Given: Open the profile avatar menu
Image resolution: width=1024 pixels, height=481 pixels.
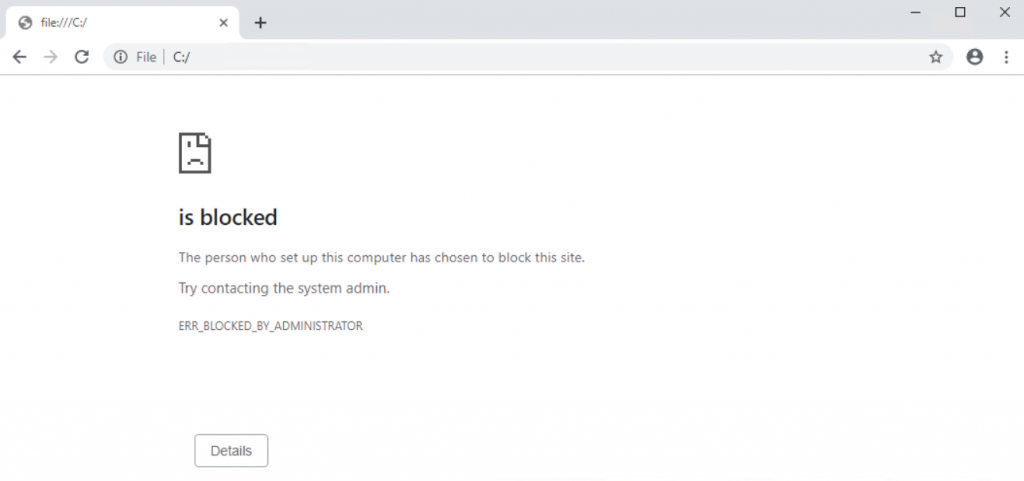Looking at the screenshot, I should coord(975,57).
